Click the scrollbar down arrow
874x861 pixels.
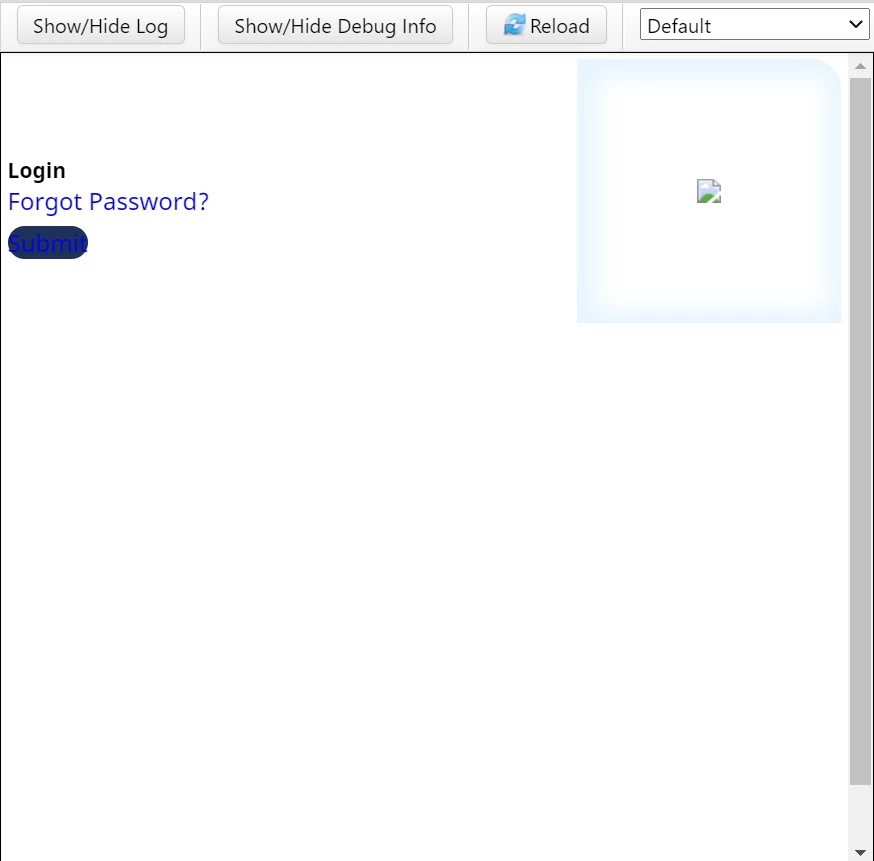[x=860, y=853]
